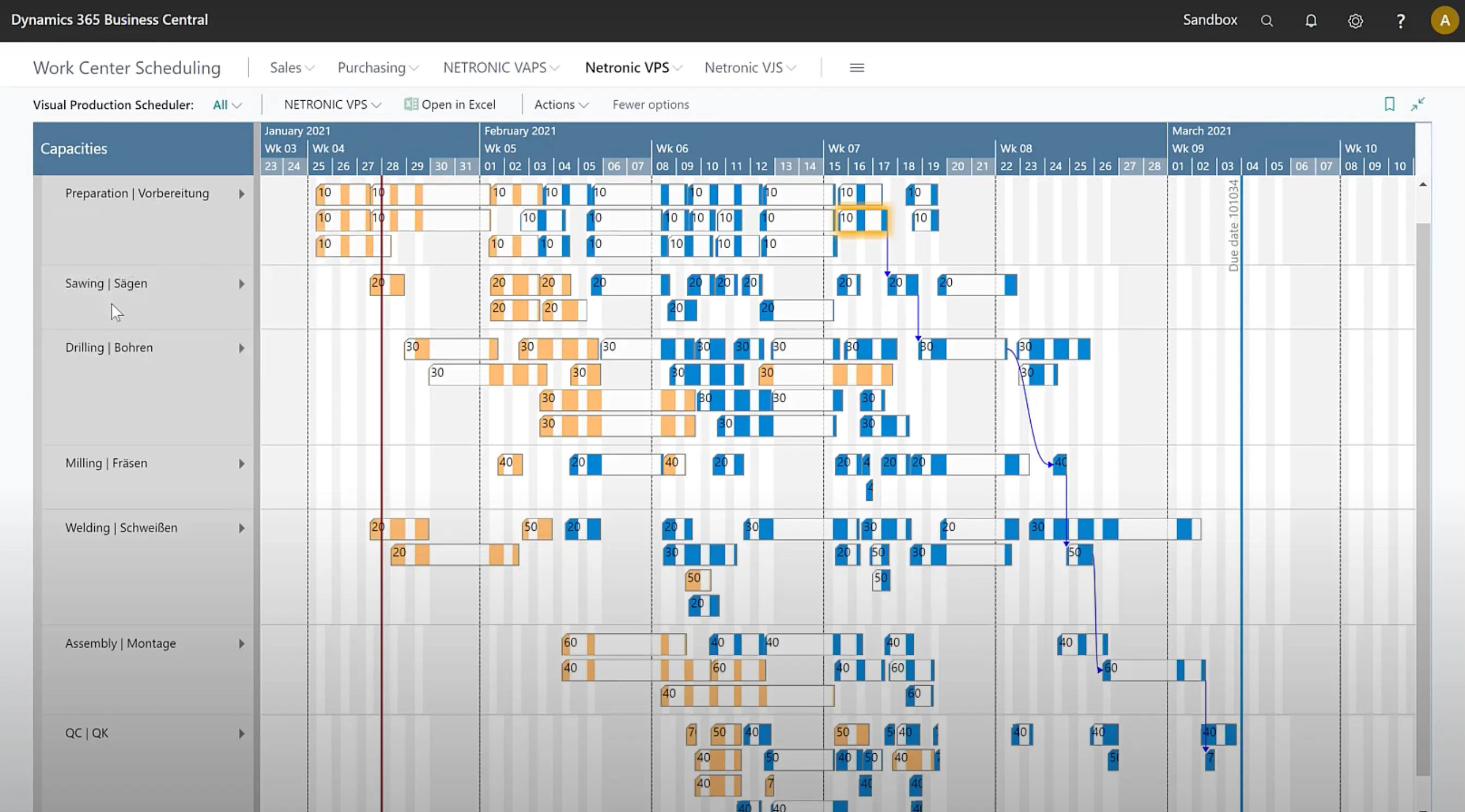
Task: Expand QC | QK row
Action: click(x=242, y=734)
